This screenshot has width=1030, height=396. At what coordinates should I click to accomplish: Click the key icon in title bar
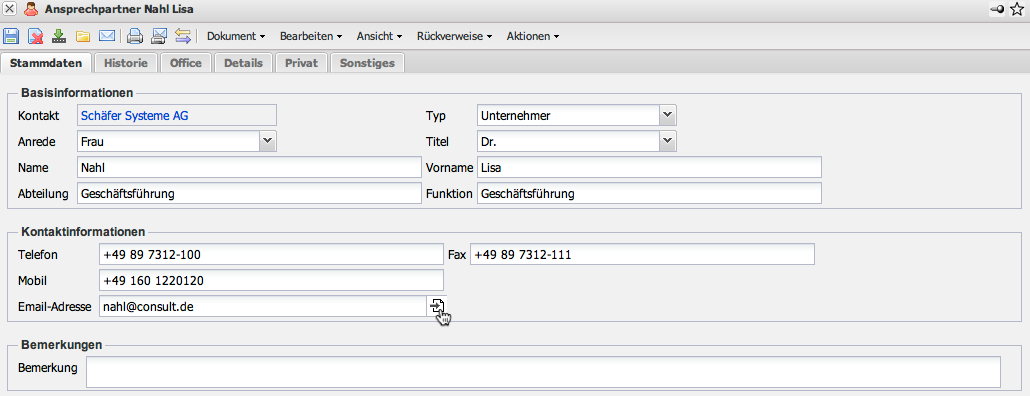(x=996, y=10)
